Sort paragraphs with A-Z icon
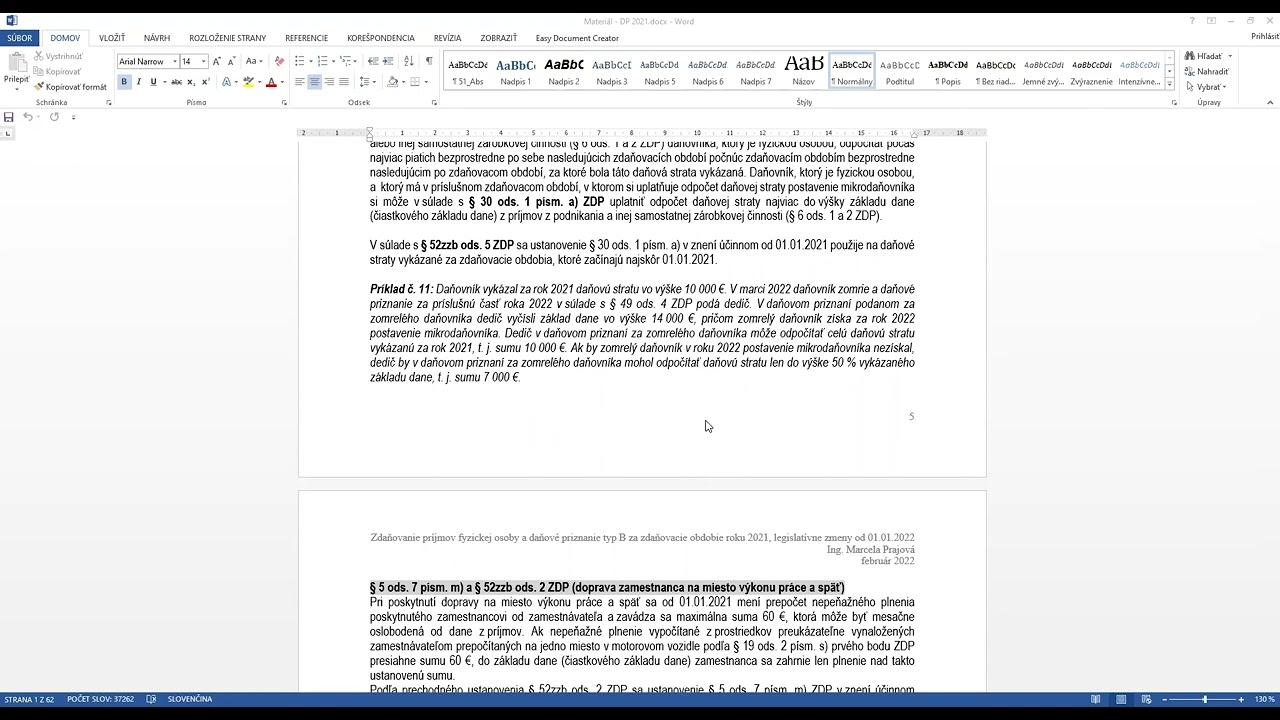The height and width of the screenshot is (720, 1280). click(409, 61)
